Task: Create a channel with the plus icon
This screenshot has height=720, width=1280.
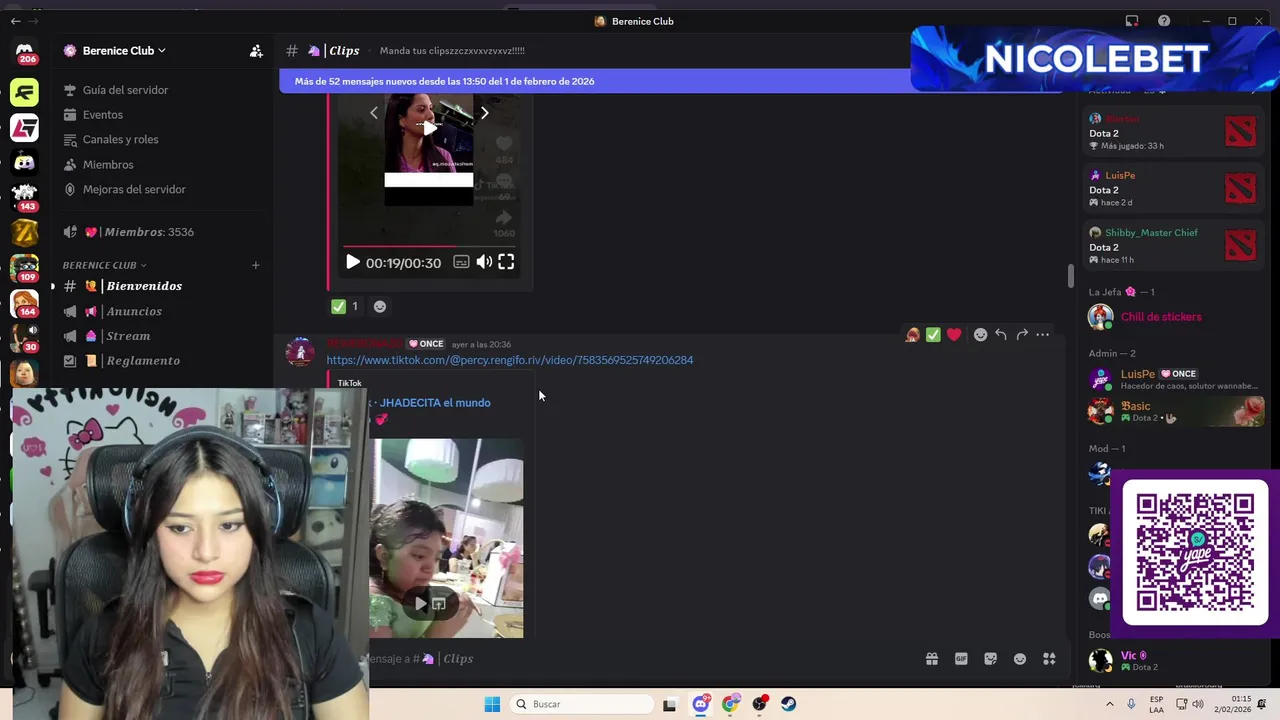Action: pyautogui.click(x=256, y=265)
